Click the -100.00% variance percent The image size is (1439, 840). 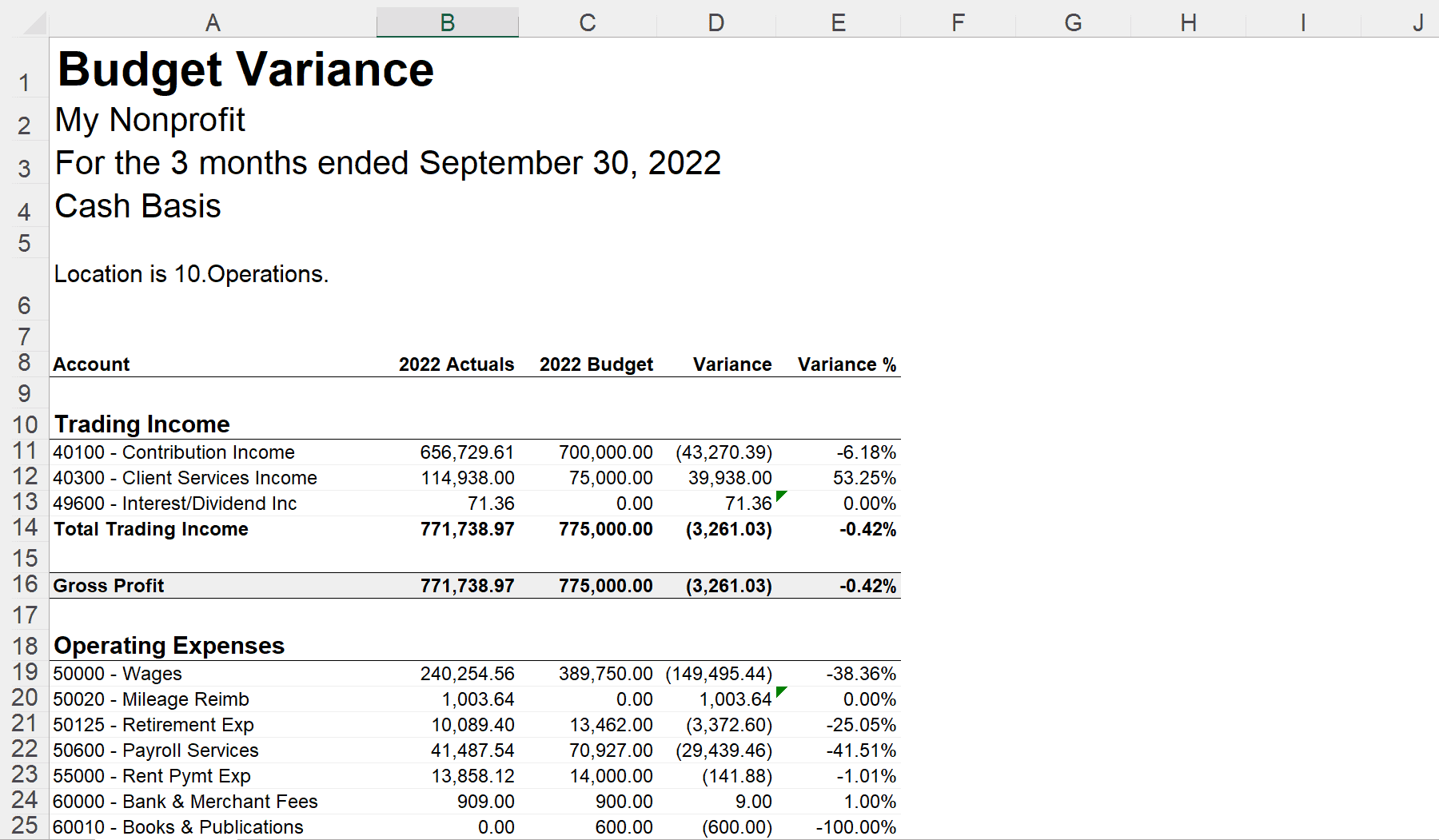point(855,827)
